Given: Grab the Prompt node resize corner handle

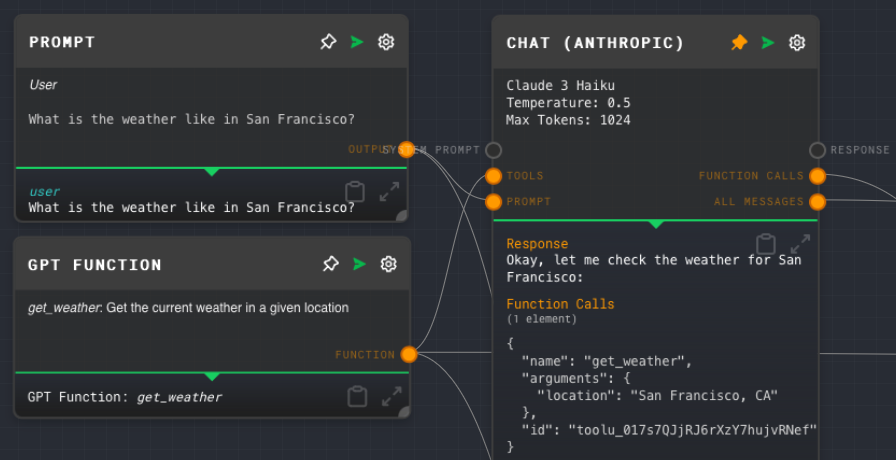Looking at the screenshot, I should [402, 215].
